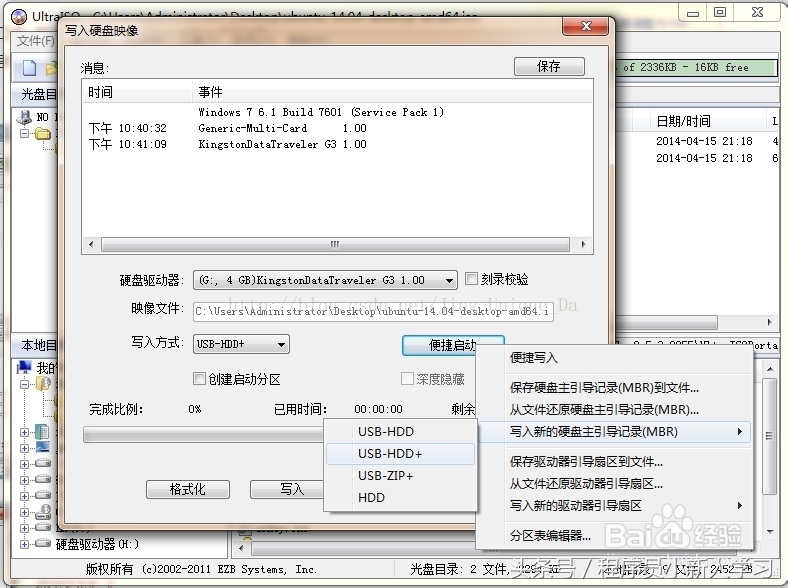This screenshot has width=788, height=588.
Task: Toggle the 深度隐藏 checkbox
Action: 407,378
